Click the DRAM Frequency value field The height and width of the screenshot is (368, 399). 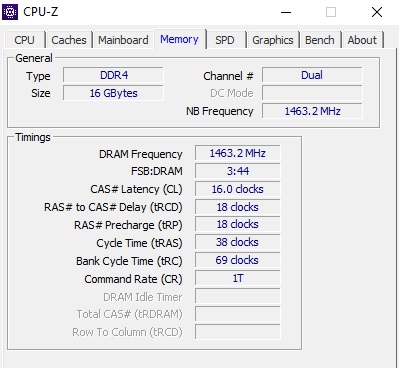coord(237,153)
